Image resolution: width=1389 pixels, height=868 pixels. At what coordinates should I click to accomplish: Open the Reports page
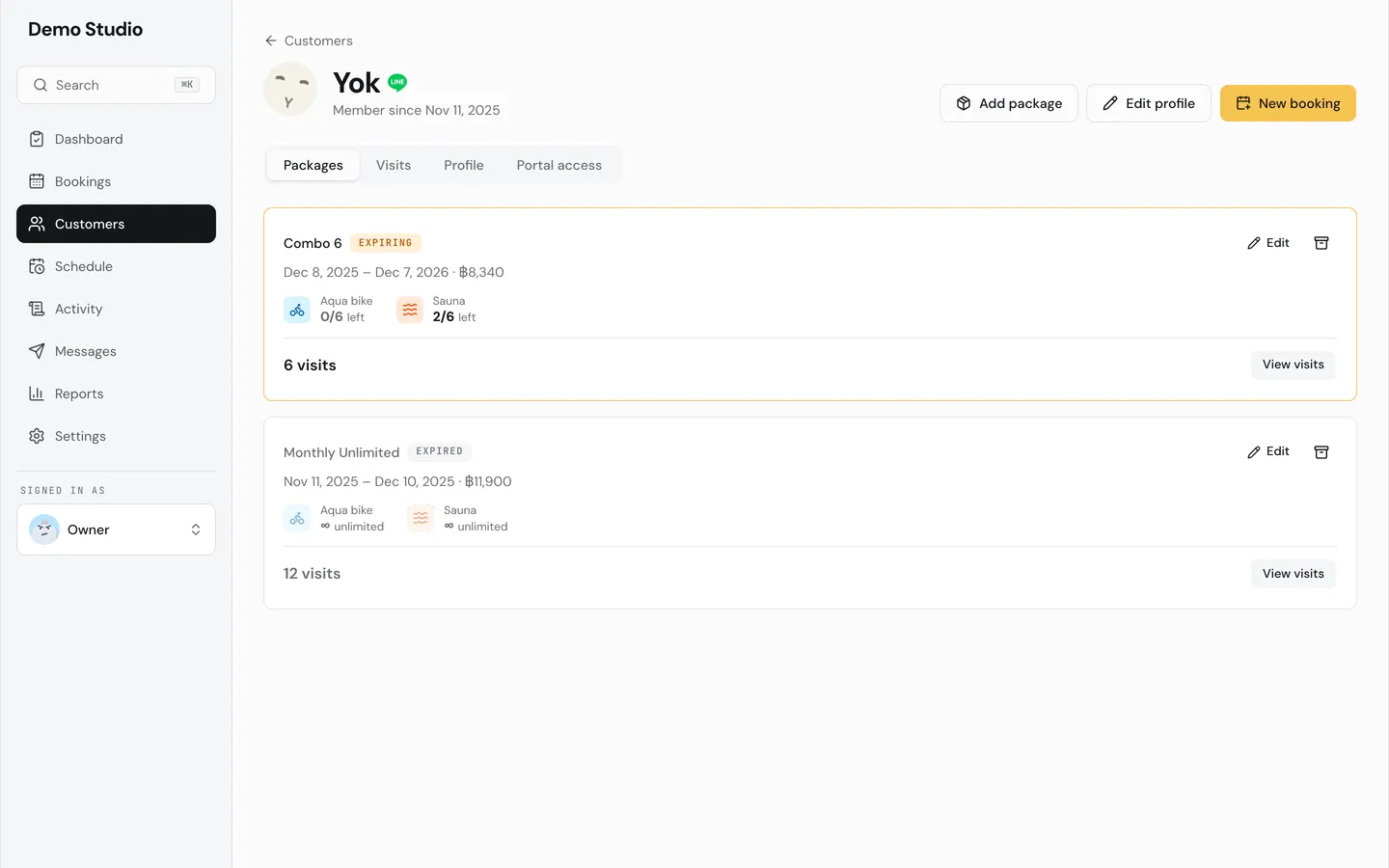[x=116, y=393]
